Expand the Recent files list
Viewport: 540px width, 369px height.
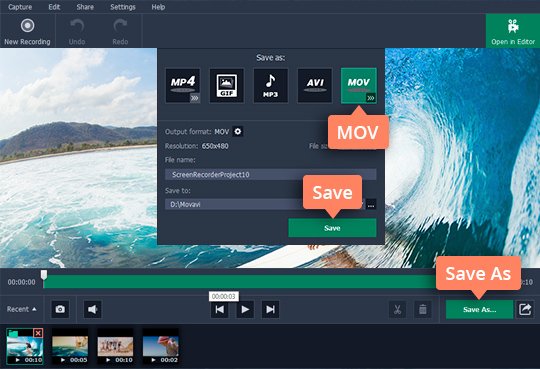[x=21, y=309]
